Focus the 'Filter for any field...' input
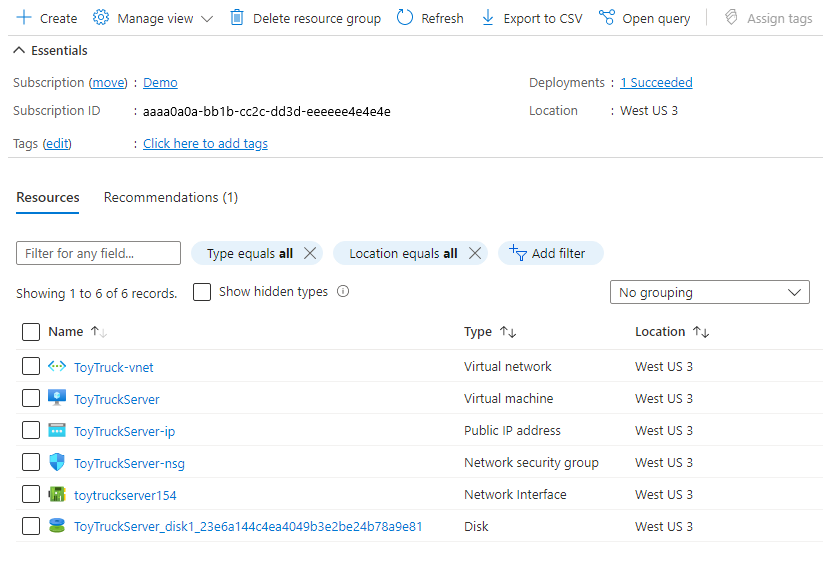Viewport: 823px width, 561px height. 98,253
